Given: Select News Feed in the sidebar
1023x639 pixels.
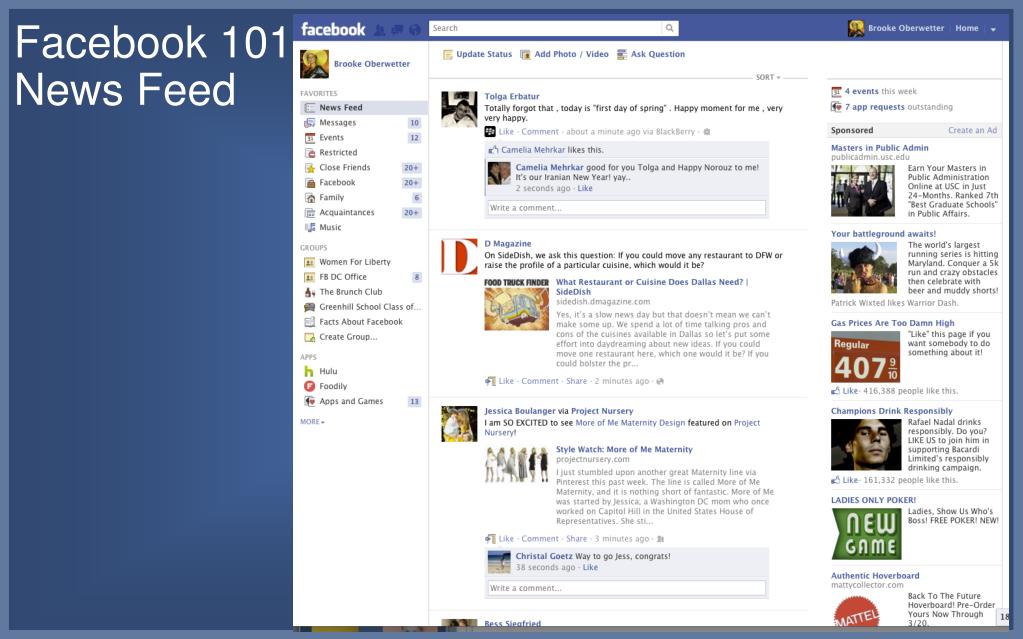Looking at the screenshot, I should point(363,108).
